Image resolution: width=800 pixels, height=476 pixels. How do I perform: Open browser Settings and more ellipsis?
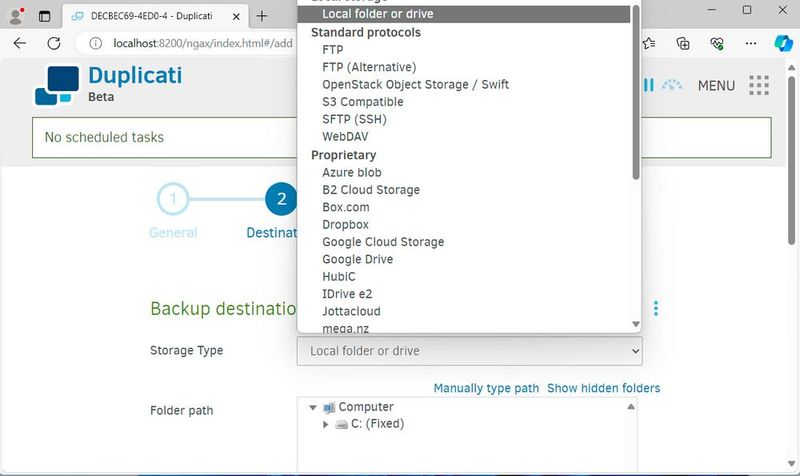click(751, 43)
